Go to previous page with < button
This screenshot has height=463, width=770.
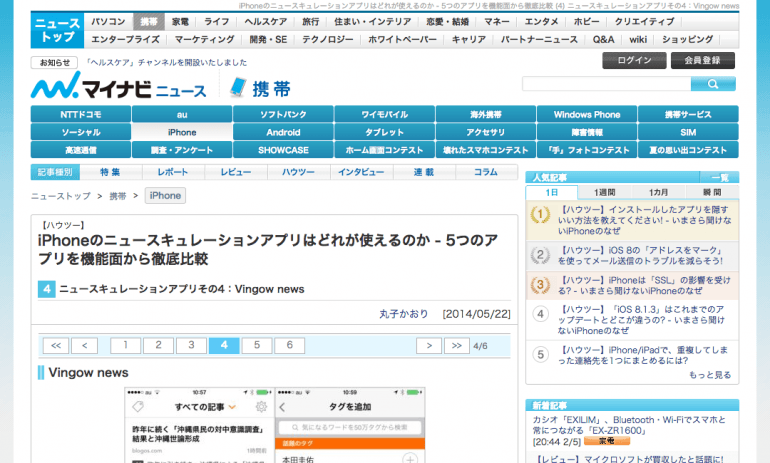click(x=84, y=346)
